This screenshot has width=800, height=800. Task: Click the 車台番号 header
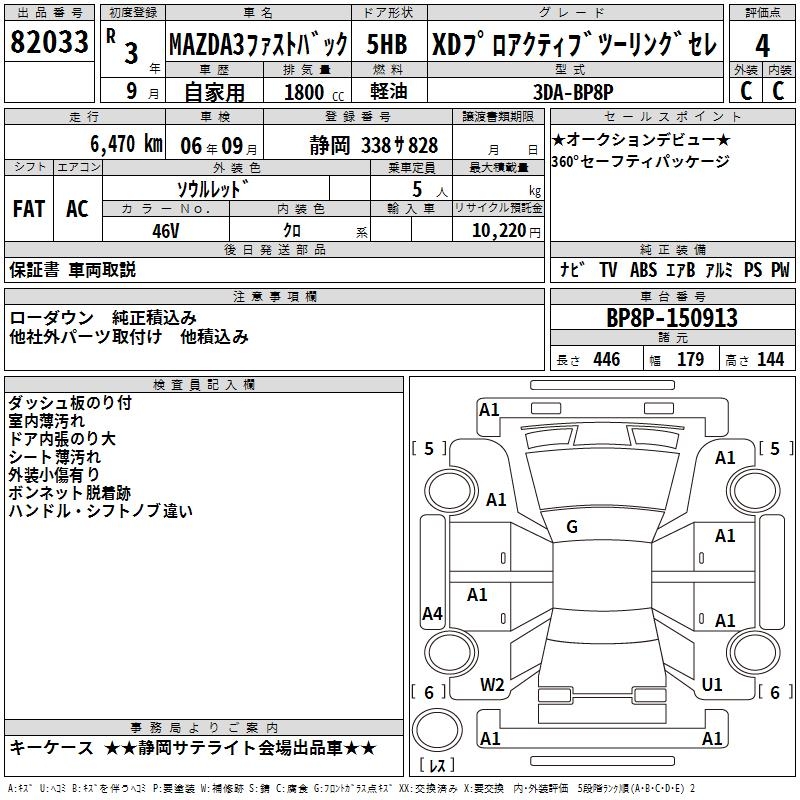672,296
